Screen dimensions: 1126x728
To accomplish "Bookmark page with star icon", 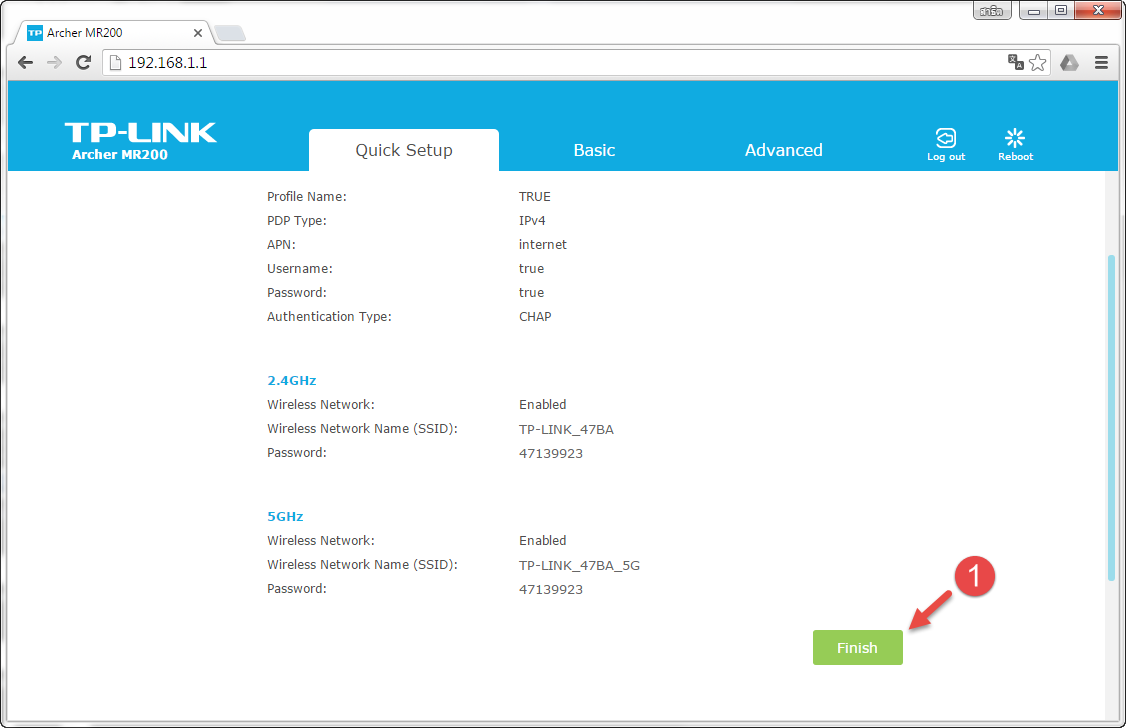I will tap(1038, 62).
